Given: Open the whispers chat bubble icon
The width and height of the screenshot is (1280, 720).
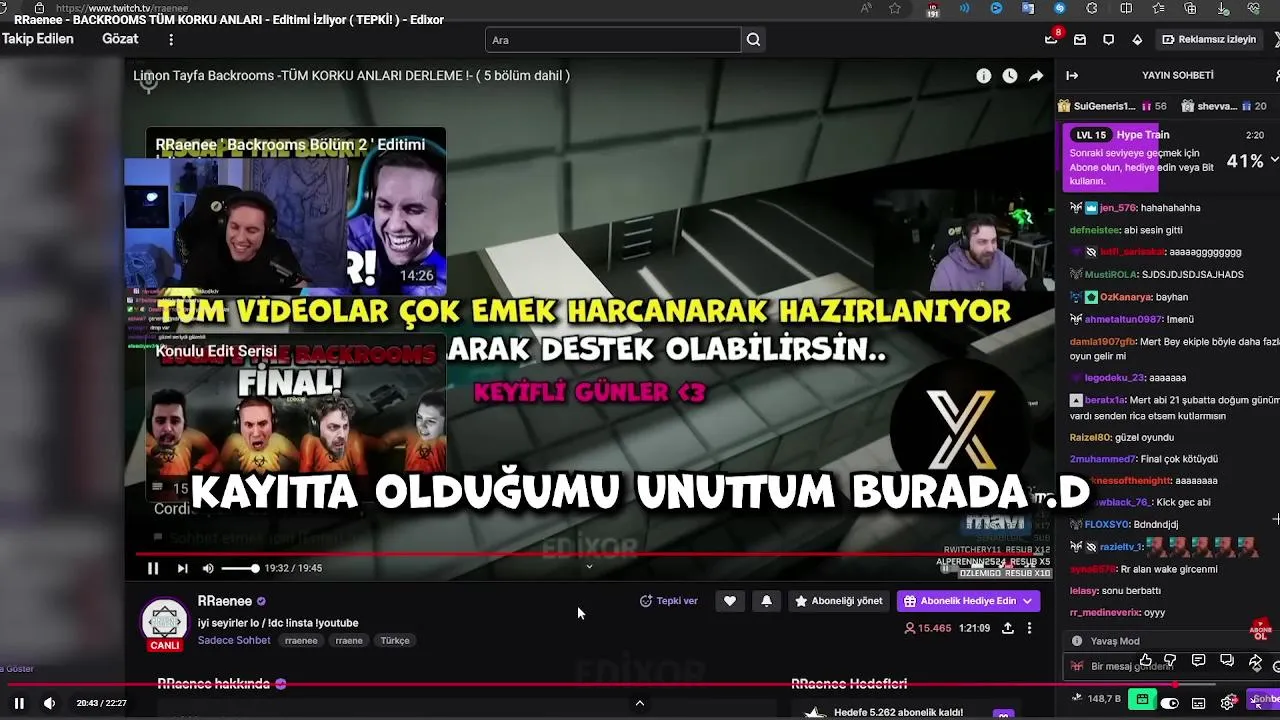Looking at the screenshot, I should (x=1108, y=40).
